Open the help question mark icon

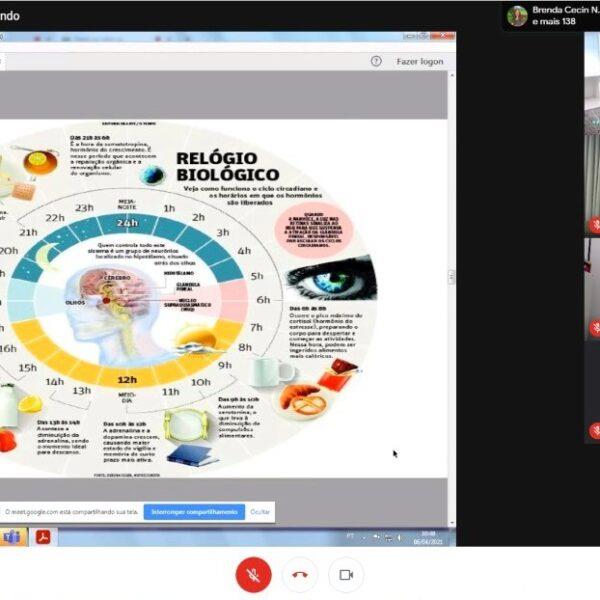click(376, 61)
